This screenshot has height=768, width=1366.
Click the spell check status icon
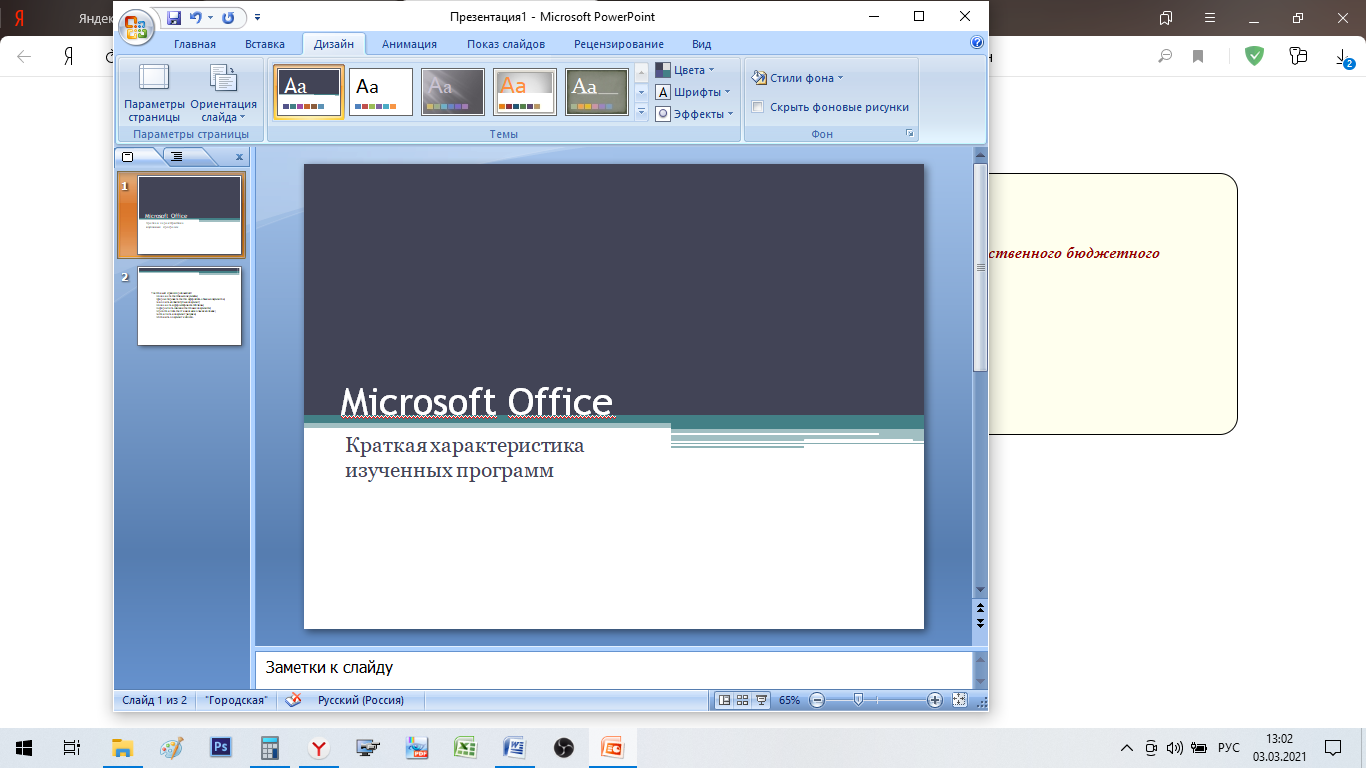[293, 700]
